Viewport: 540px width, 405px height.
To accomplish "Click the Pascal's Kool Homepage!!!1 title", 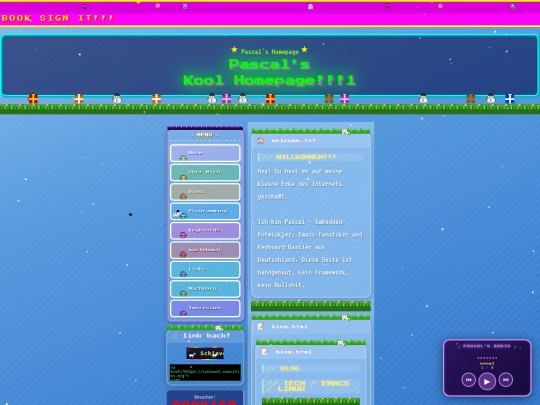I will tap(269, 72).
